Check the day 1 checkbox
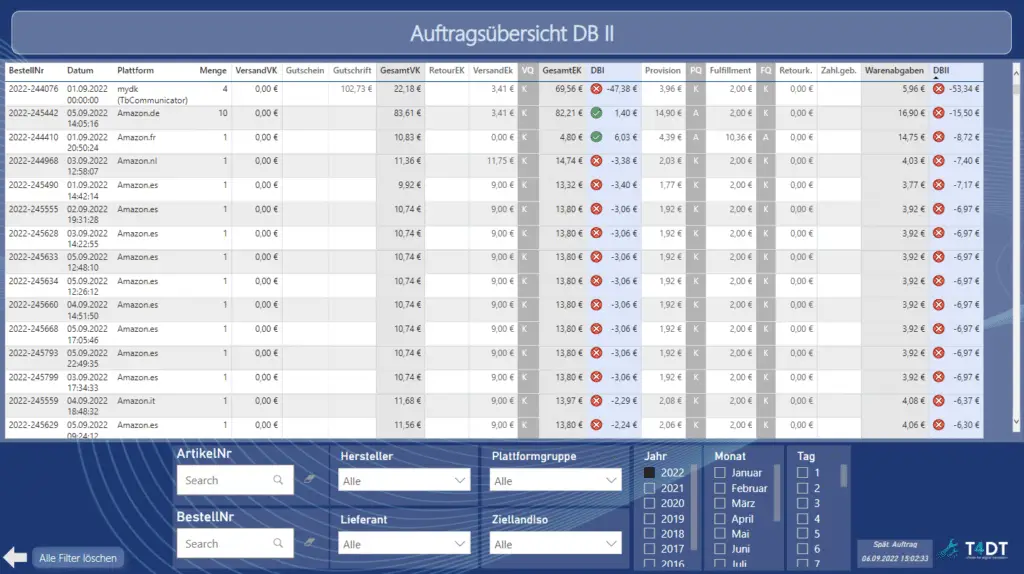Image resolution: width=1024 pixels, height=574 pixels. click(803, 472)
